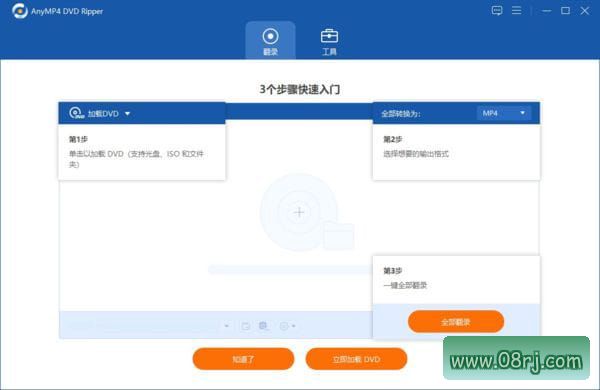Click the 知道了 button
Image resolution: width=600 pixels, height=390 pixels.
pos(243,359)
